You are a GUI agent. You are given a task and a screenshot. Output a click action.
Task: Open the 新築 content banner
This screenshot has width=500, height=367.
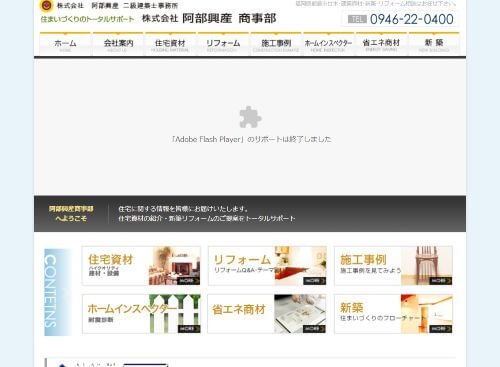coord(393,314)
